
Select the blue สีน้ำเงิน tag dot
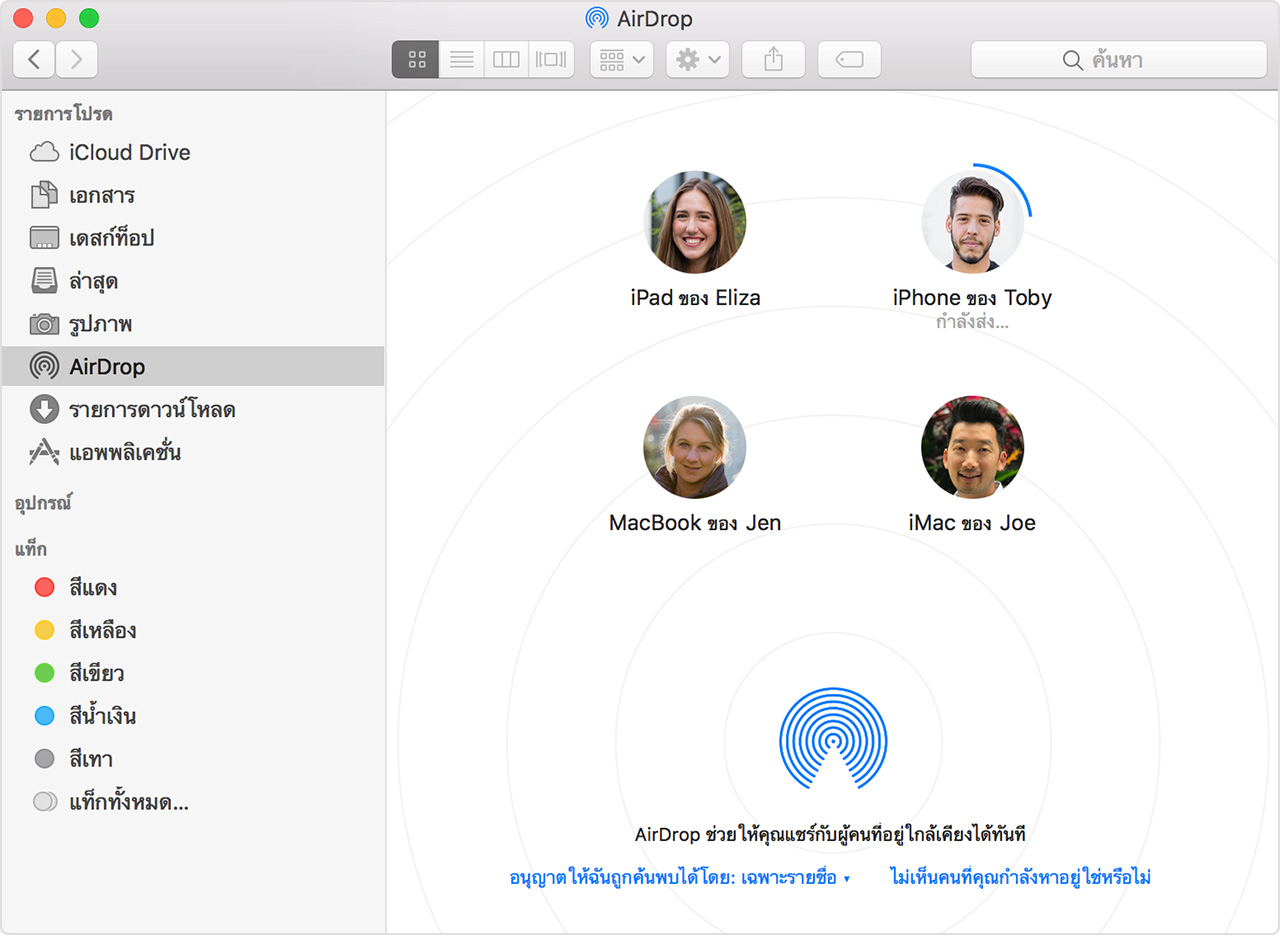click(44, 716)
